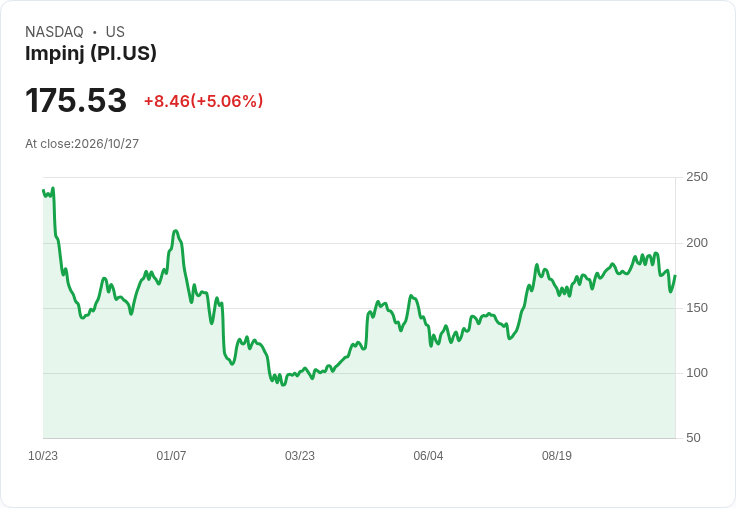The width and height of the screenshot is (736, 508).
Task: Click the 100 y-axis price label
Action: click(x=697, y=373)
